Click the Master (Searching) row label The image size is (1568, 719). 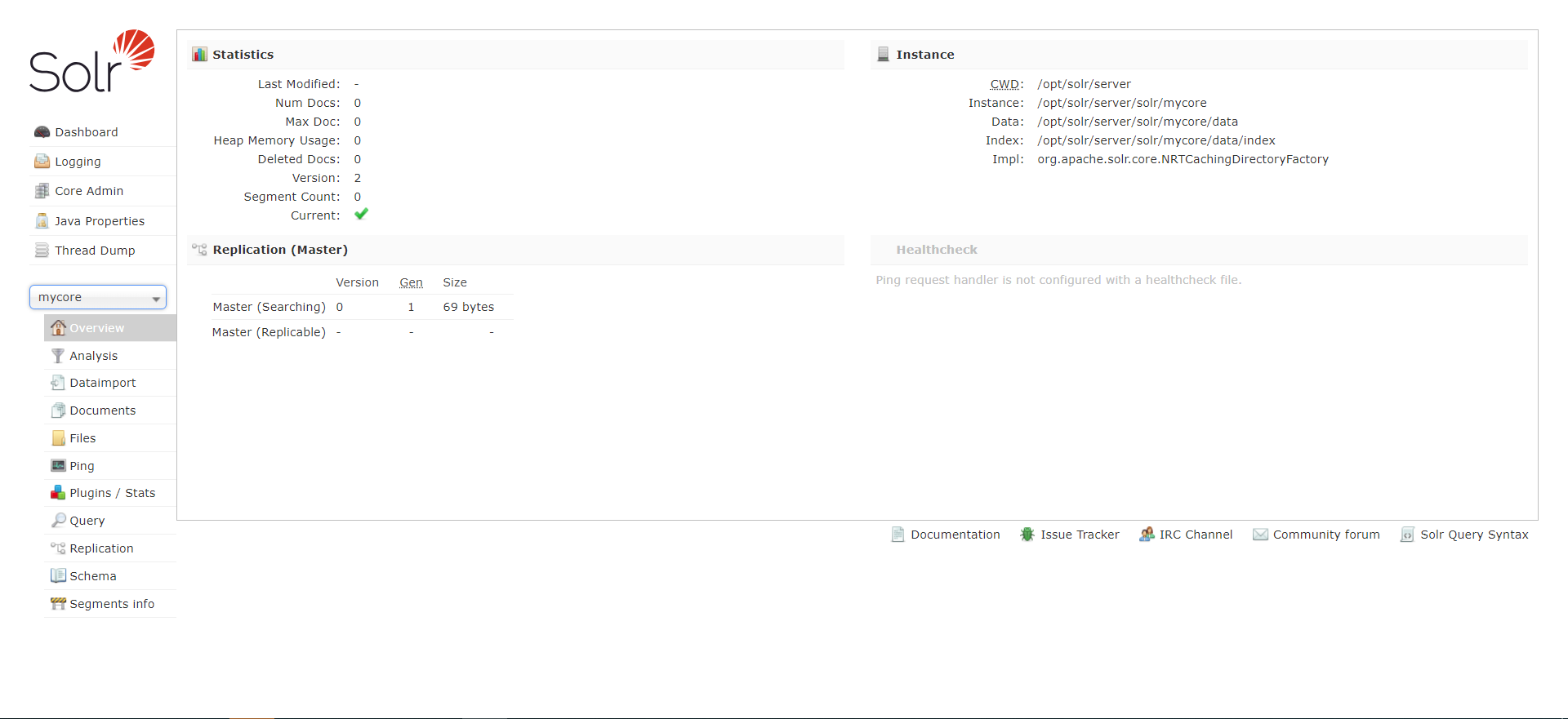269,307
